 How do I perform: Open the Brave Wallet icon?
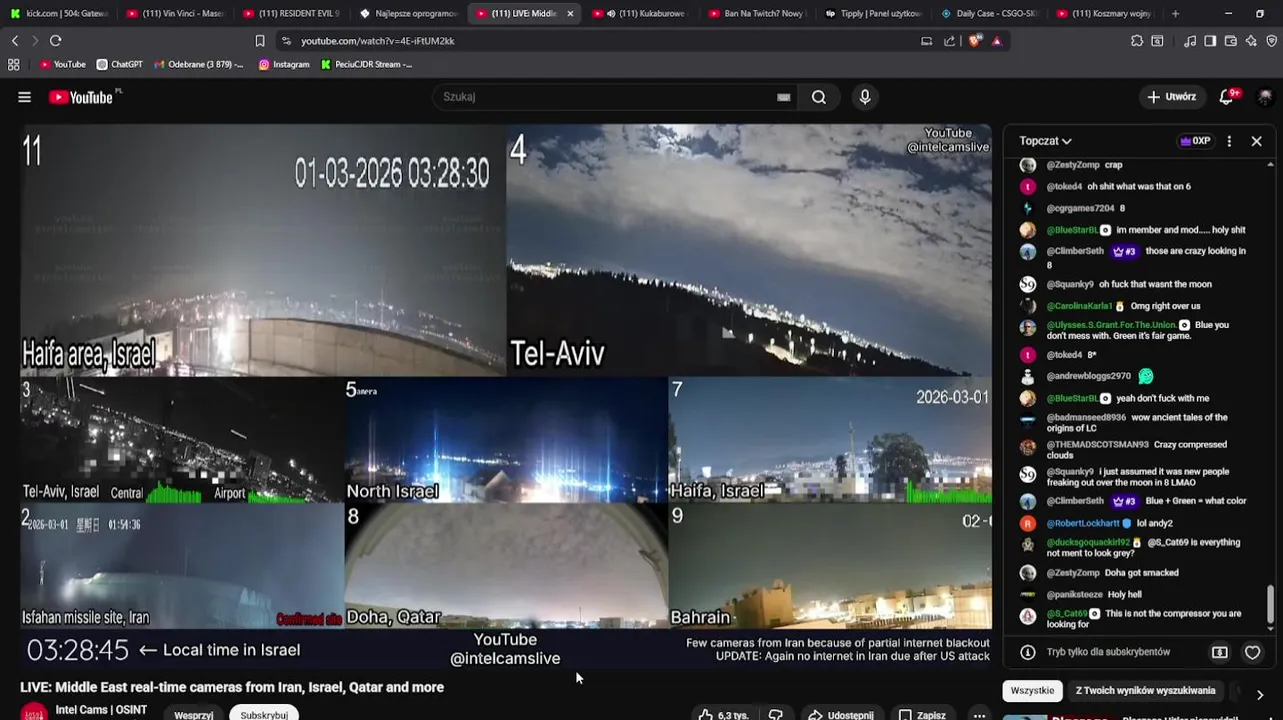[1231, 41]
